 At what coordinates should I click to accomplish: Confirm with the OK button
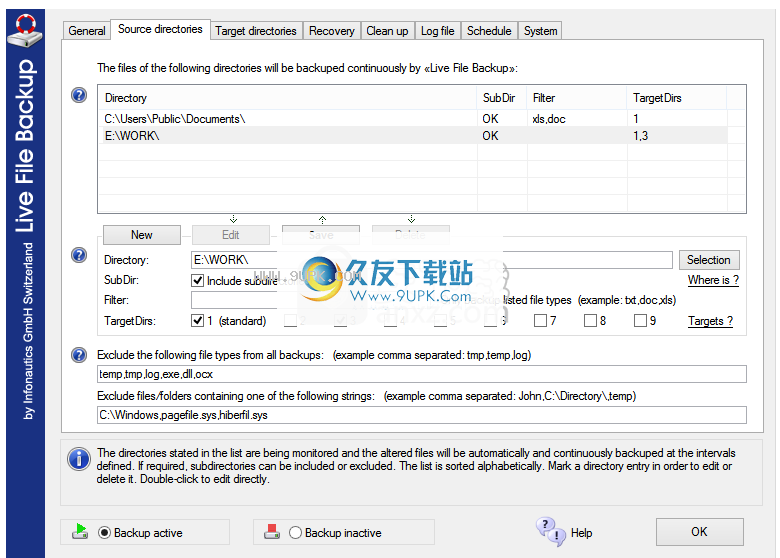[699, 532]
